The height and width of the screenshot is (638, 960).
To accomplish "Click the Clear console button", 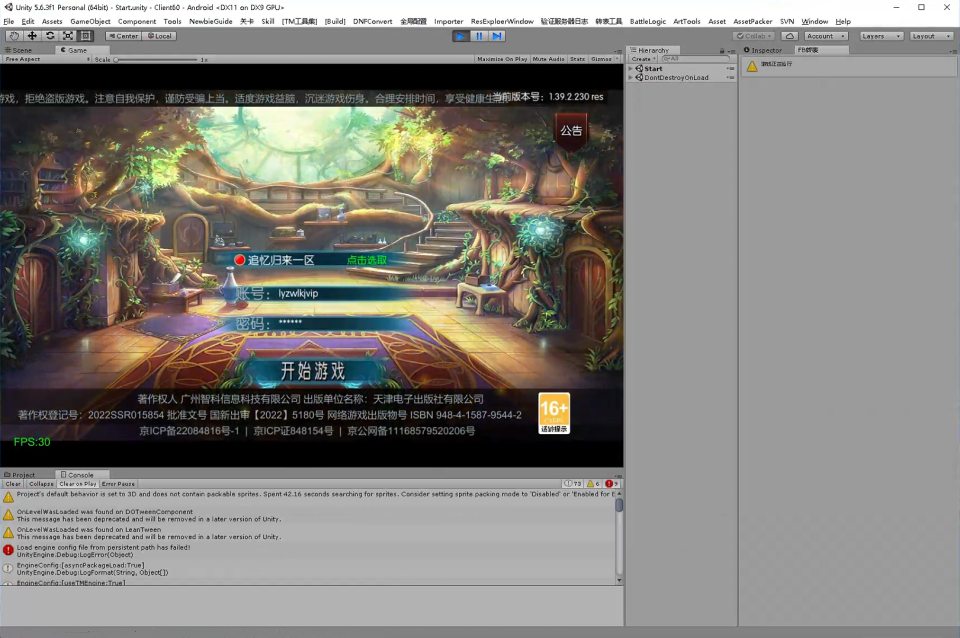I will pos(14,484).
